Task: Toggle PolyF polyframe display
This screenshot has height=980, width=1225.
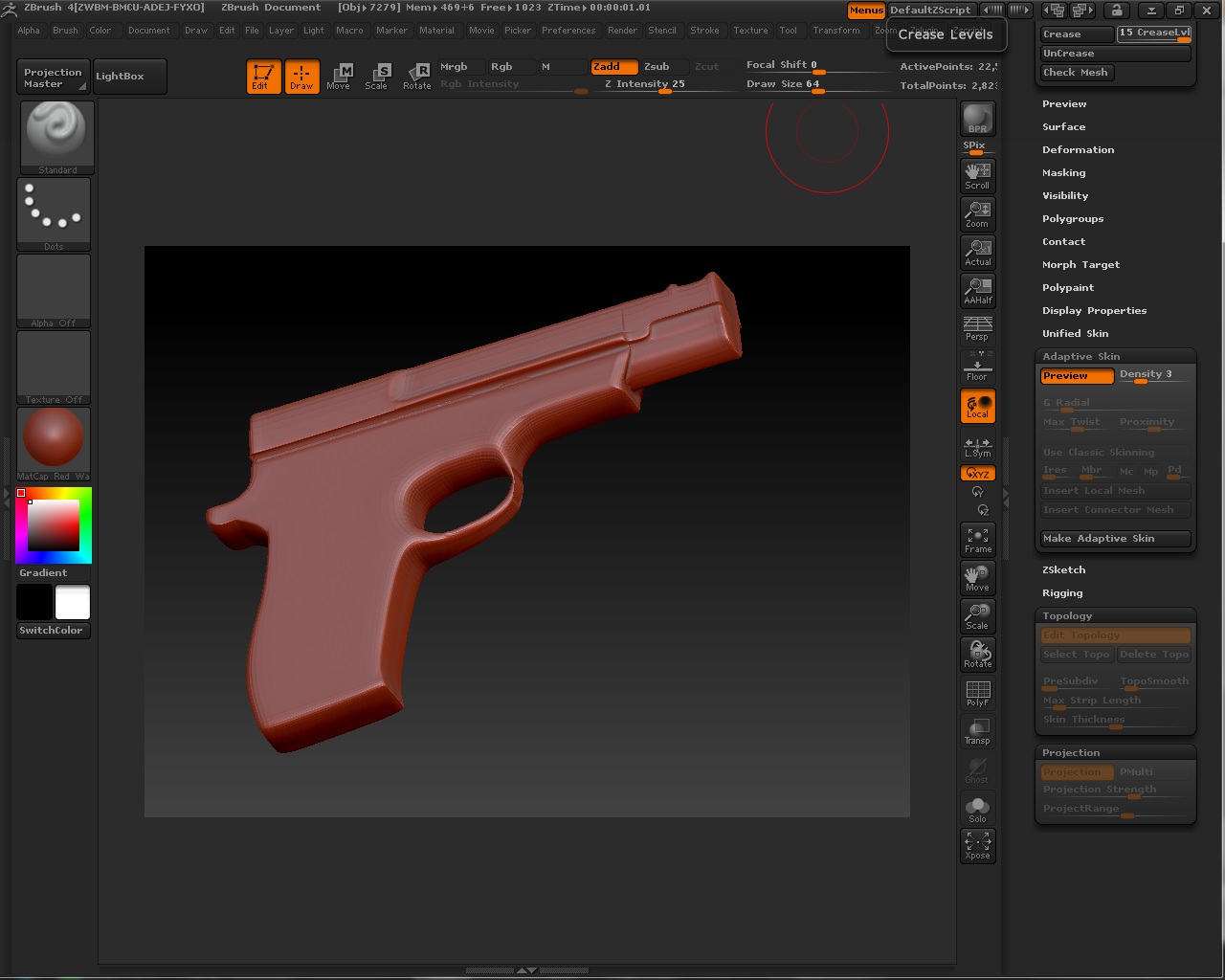Action: tap(977, 693)
